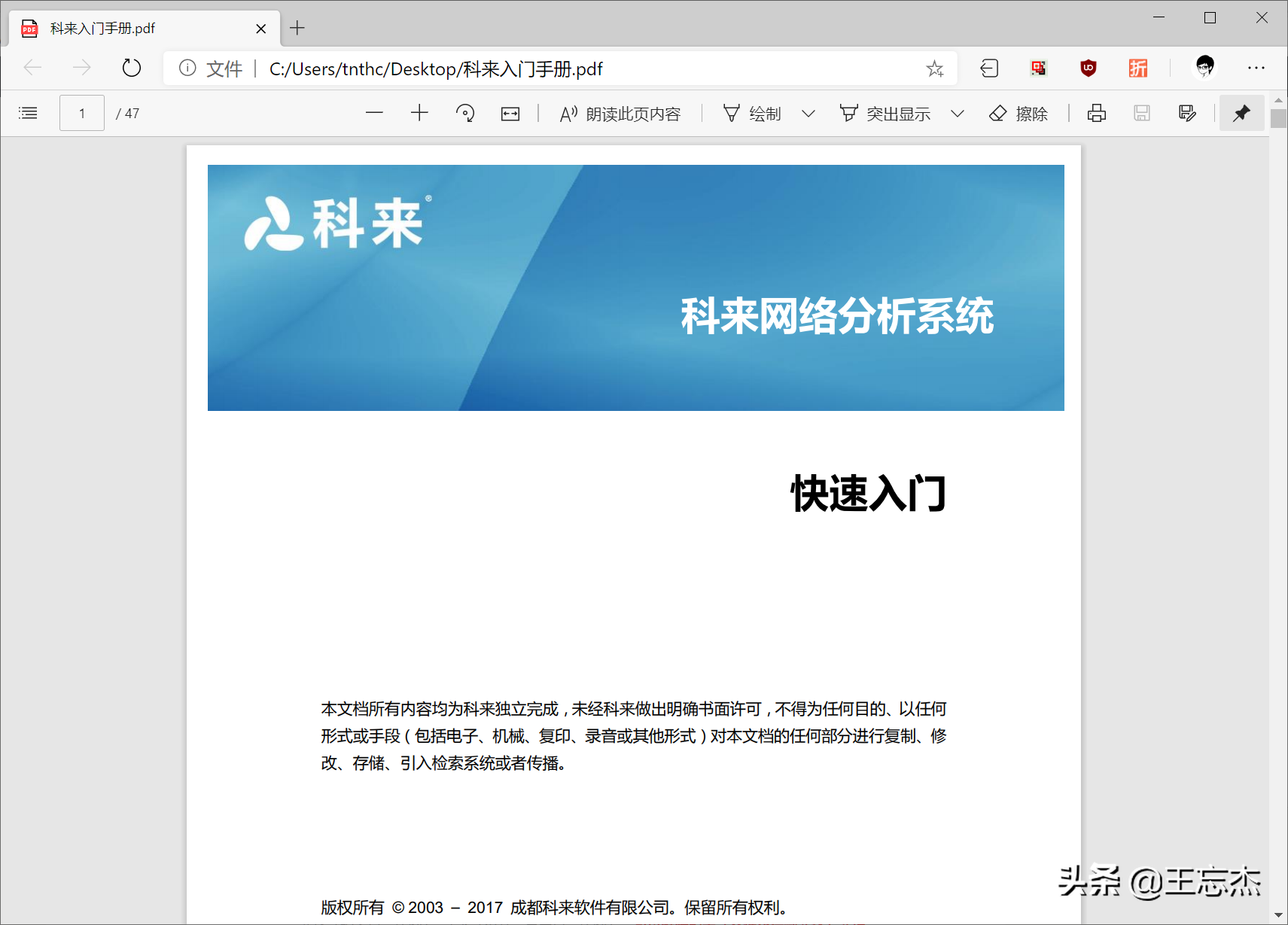Select the 科来入门手册.pdf tab

tap(143, 29)
